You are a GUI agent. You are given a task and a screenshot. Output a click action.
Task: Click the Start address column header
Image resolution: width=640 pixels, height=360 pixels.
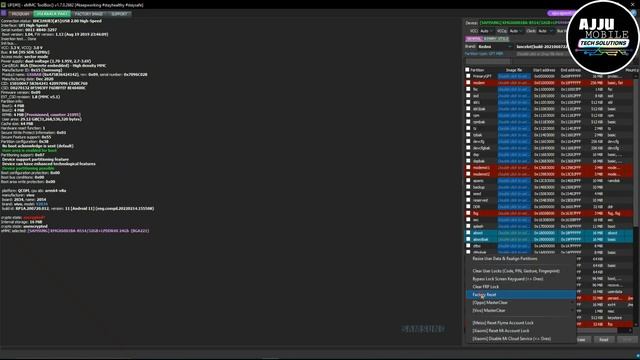pyautogui.click(x=544, y=70)
